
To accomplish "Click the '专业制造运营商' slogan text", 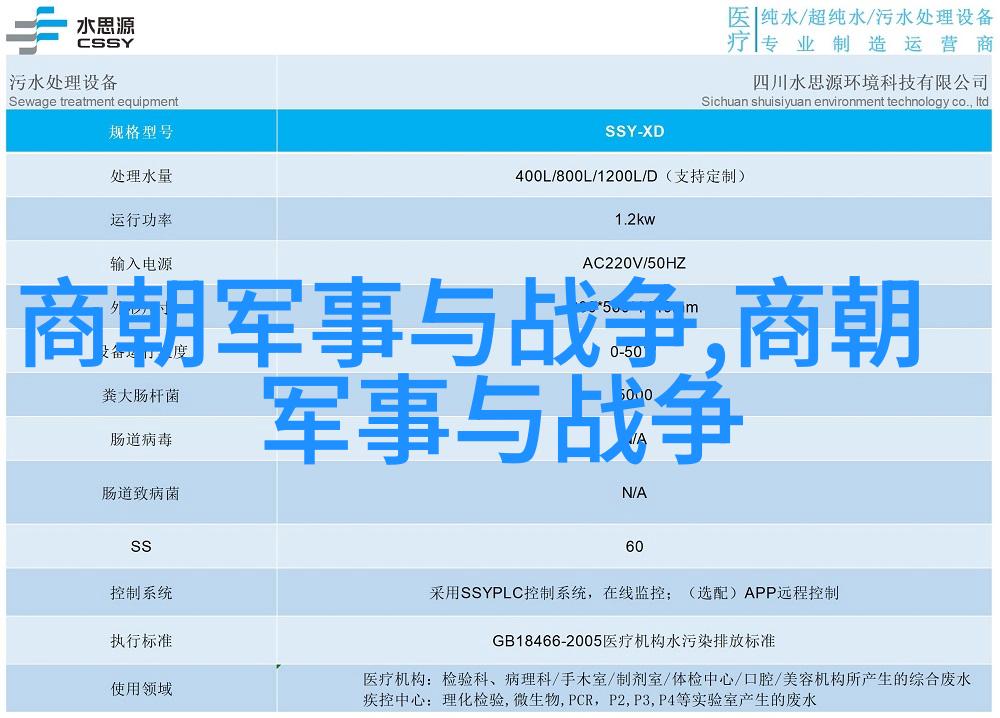I will [x=877, y=44].
